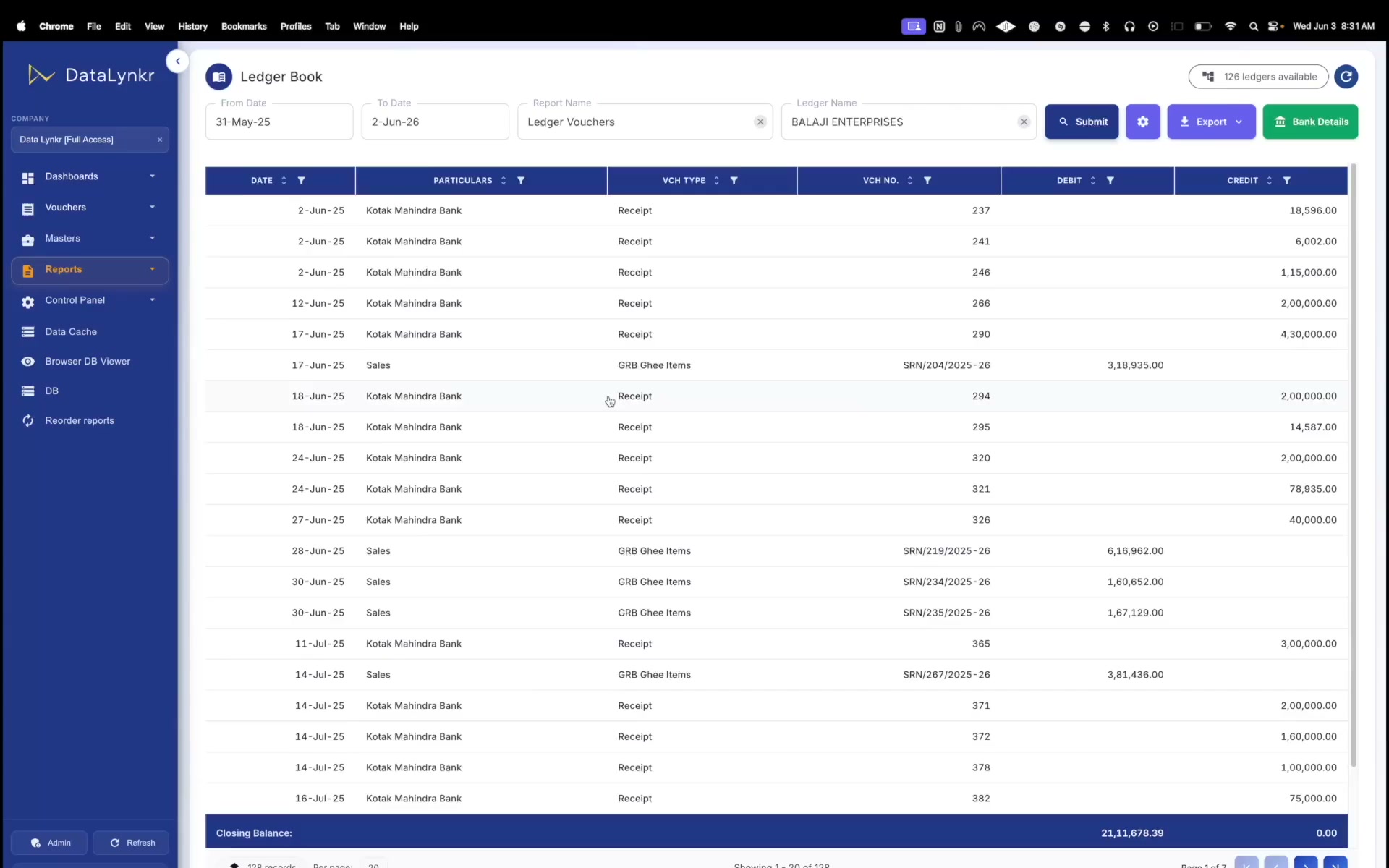
Task: Click the Ledger Book page icon
Action: tap(218, 77)
